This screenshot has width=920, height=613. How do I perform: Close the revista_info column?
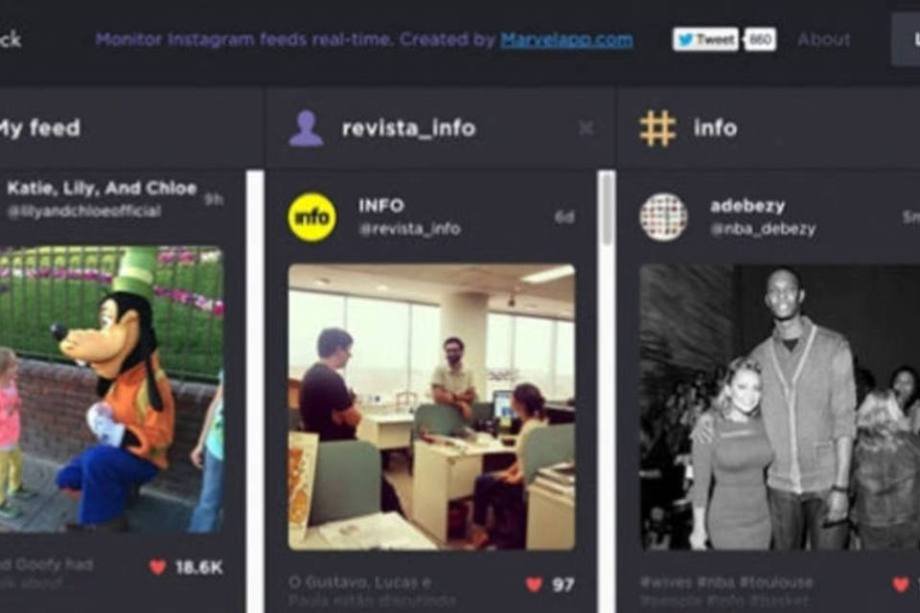[x=586, y=128]
